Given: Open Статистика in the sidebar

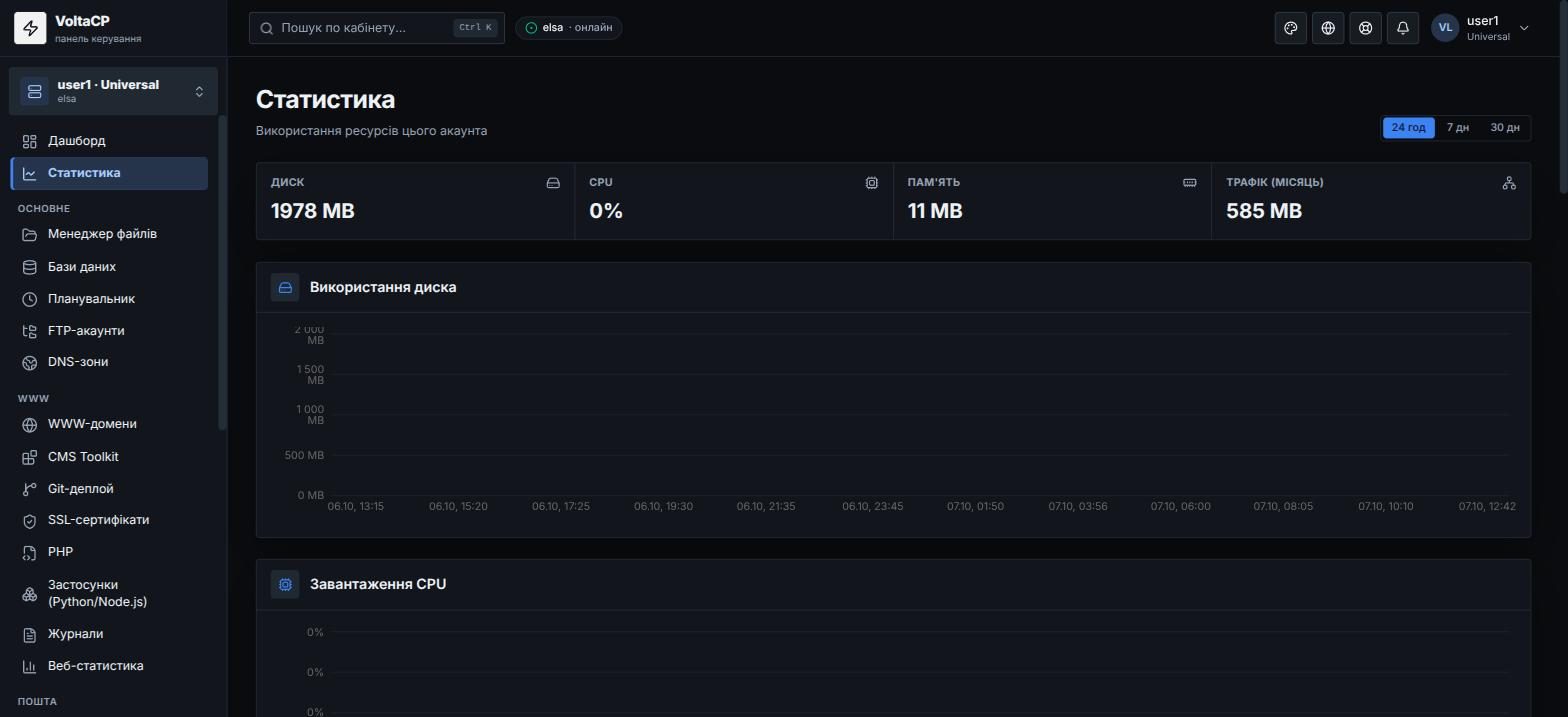Looking at the screenshot, I should point(109,173).
